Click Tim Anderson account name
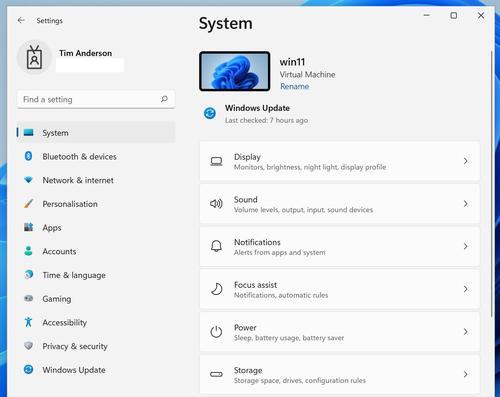Viewport: 500px width, 397px height. point(86,53)
